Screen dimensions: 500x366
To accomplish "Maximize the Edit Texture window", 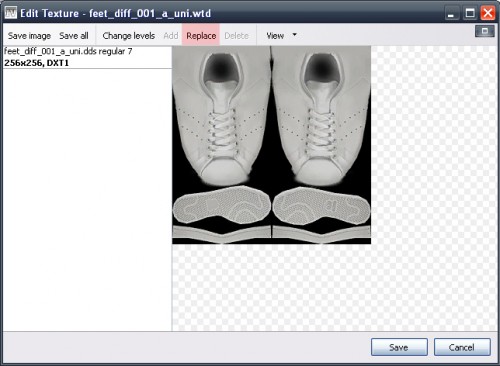I will 470,13.
